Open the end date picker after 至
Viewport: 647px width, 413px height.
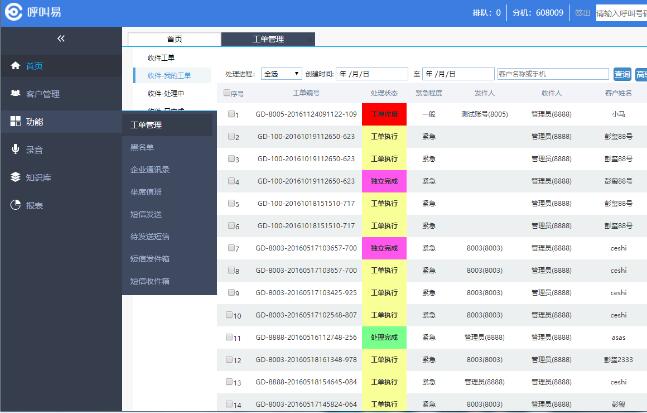click(x=456, y=74)
